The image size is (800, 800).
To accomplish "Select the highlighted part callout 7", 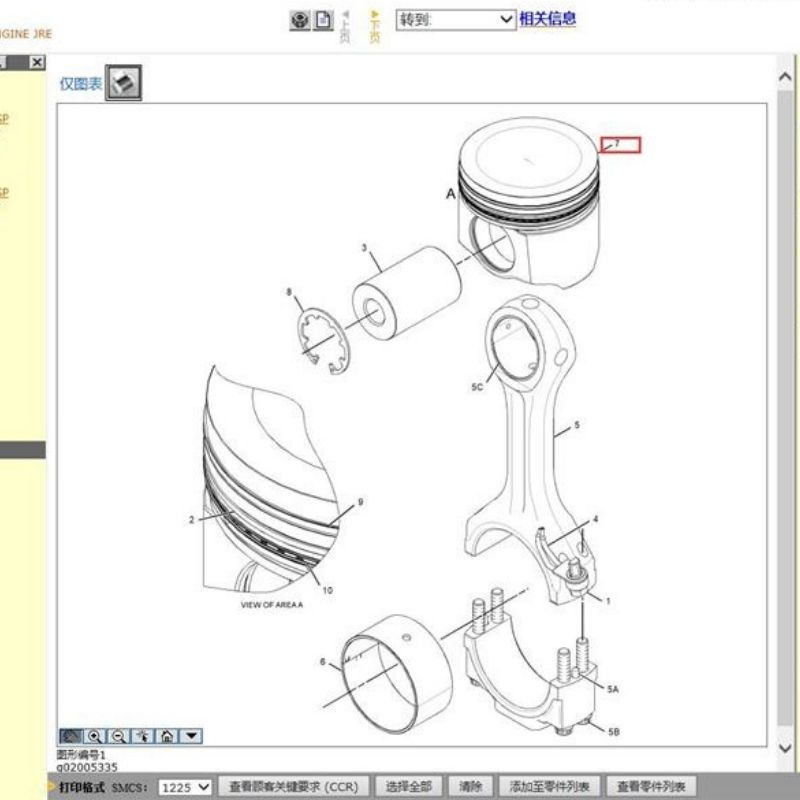I will tap(620, 144).
